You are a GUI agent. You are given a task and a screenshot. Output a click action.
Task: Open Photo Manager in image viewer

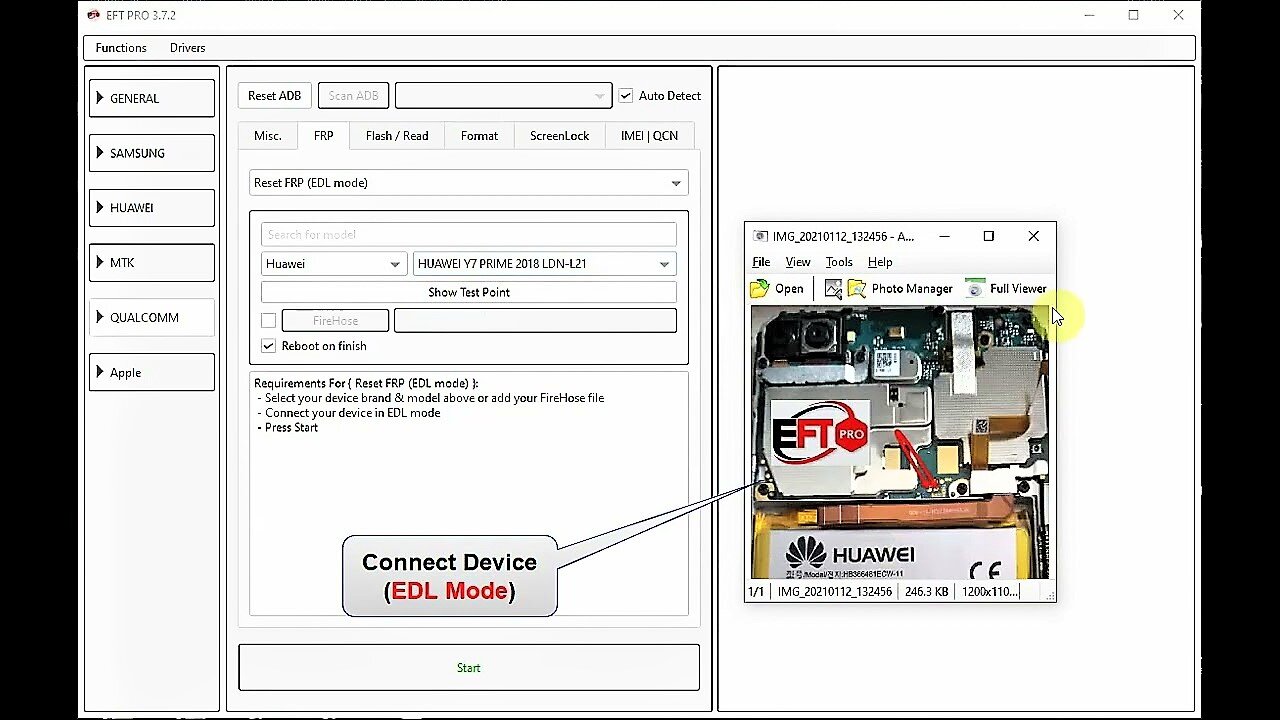pyautogui.click(x=900, y=289)
